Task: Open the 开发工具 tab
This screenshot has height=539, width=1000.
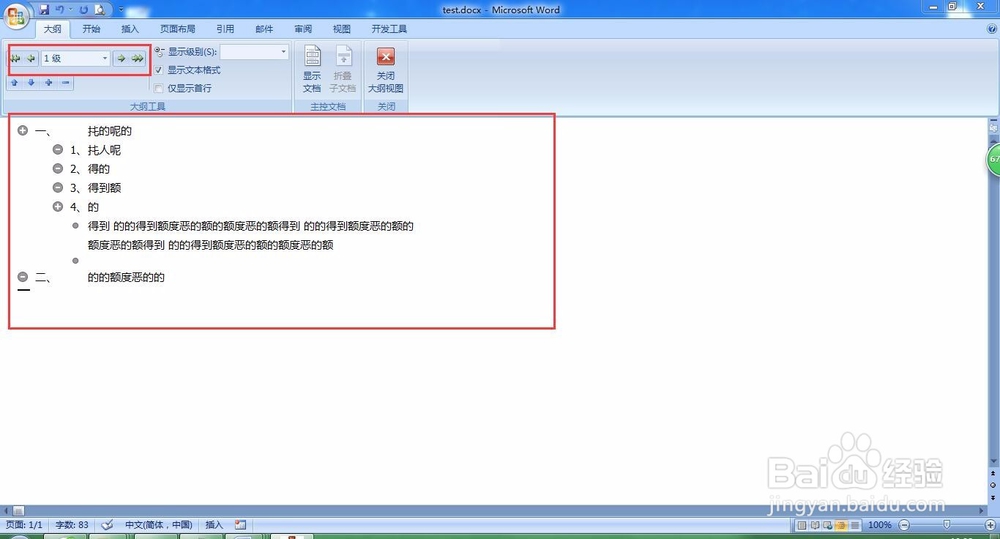Action: 389,29
